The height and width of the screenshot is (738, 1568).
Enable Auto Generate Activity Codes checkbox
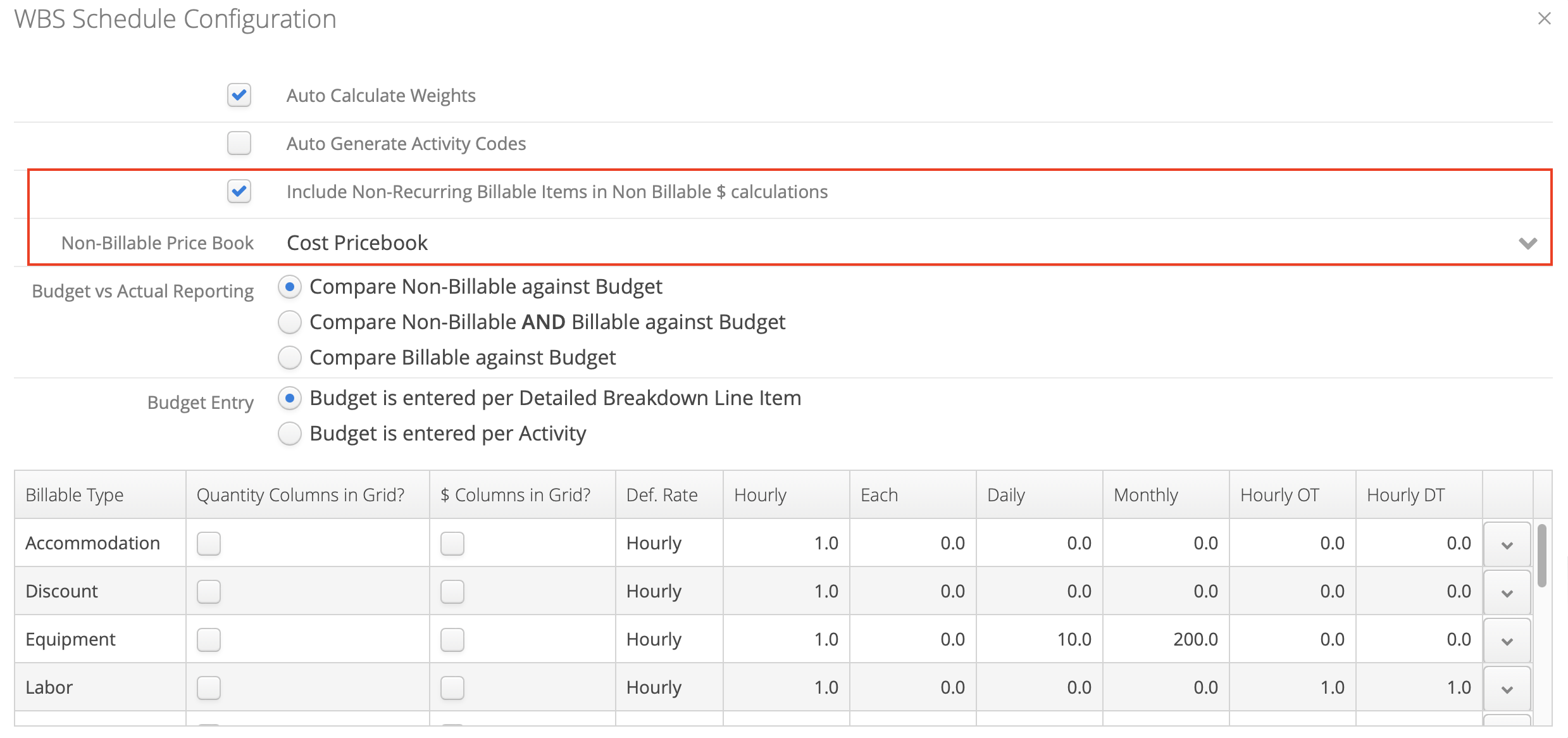(x=239, y=144)
